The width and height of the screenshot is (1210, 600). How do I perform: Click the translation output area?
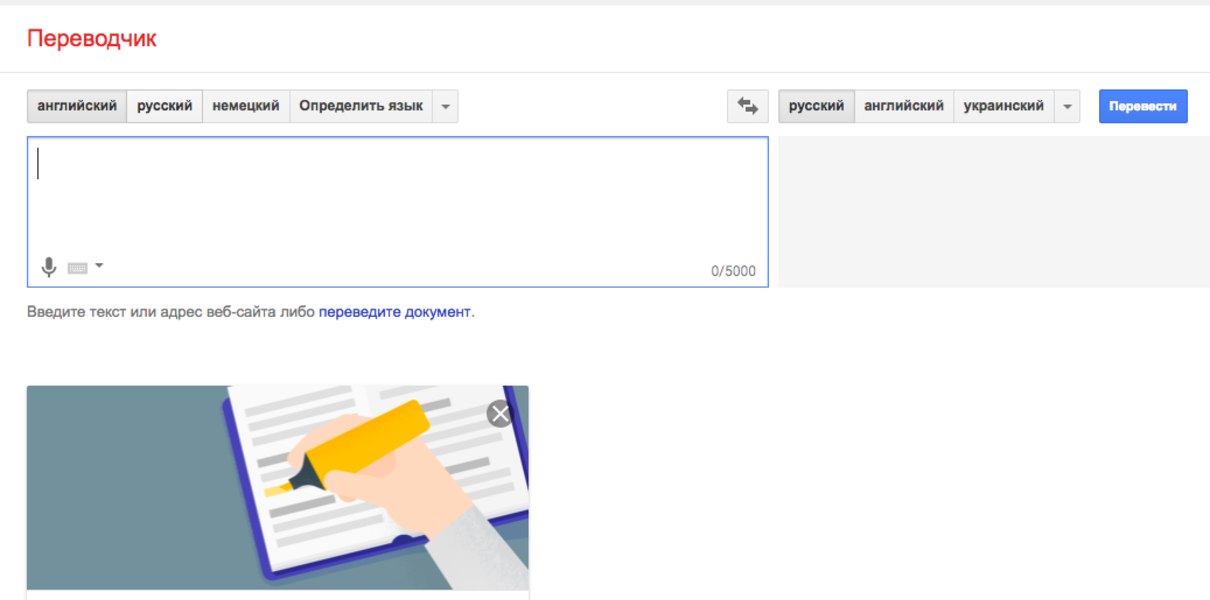pyautogui.click(x=994, y=212)
